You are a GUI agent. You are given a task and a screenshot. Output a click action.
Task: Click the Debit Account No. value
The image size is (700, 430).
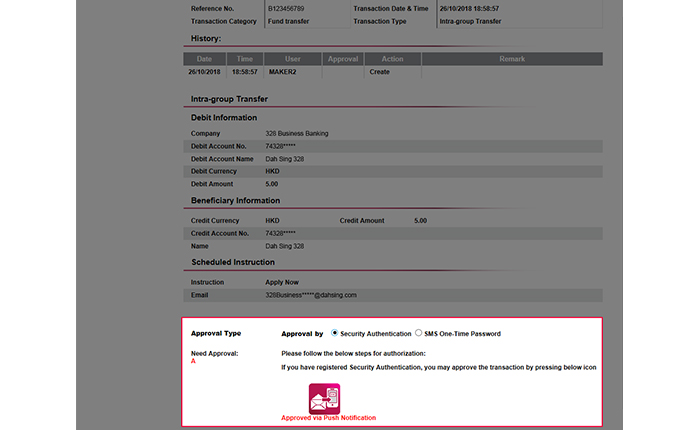pyautogui.click(x=280, y=146)
